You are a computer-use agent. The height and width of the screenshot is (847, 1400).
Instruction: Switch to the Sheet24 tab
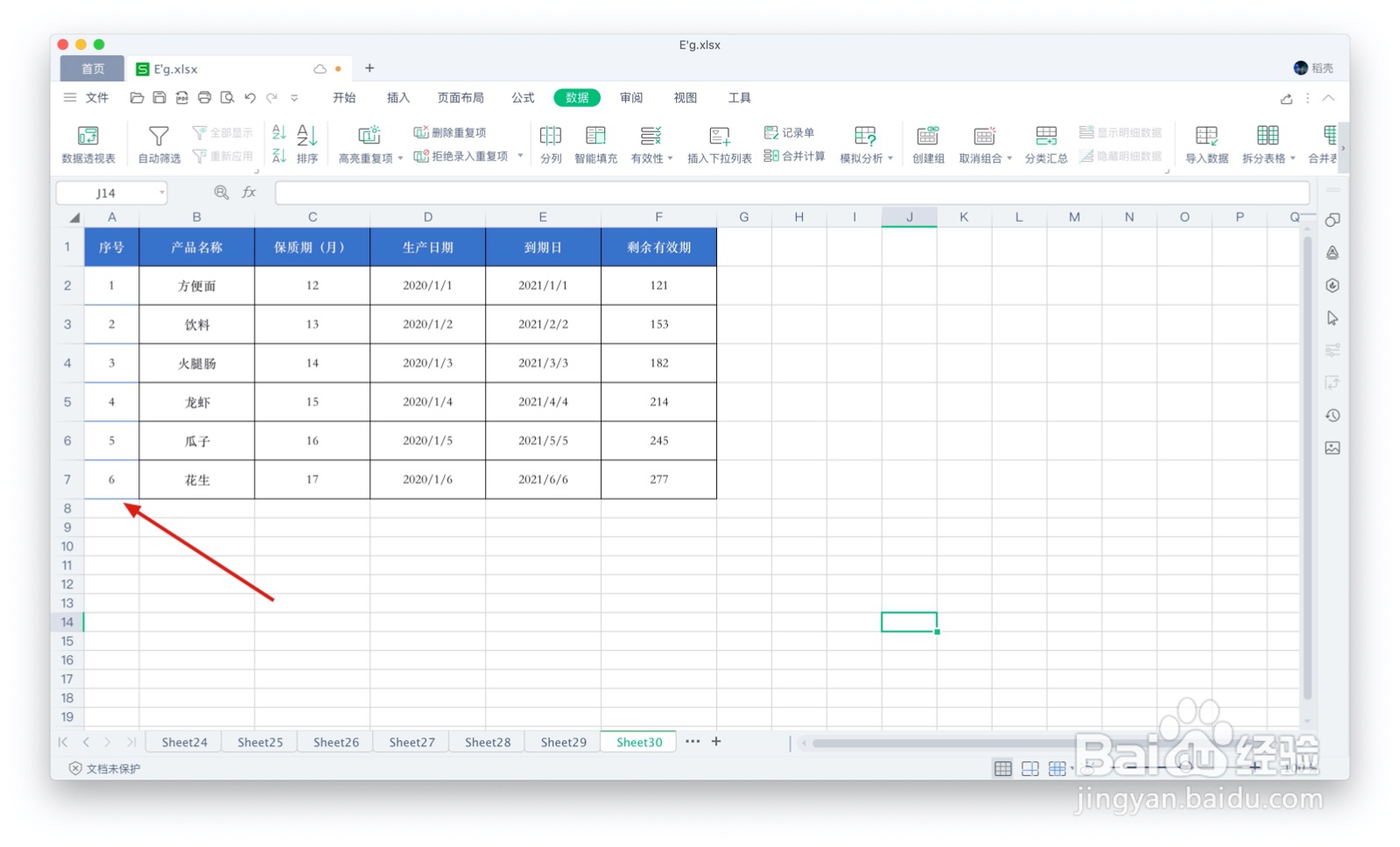point(185,742)
